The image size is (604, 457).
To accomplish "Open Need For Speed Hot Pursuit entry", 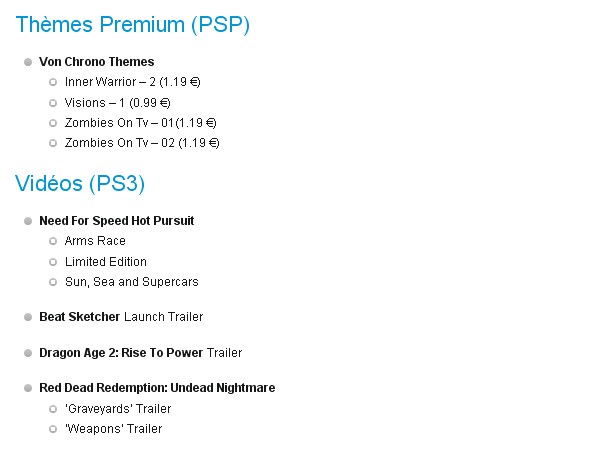I will point(117,221).
